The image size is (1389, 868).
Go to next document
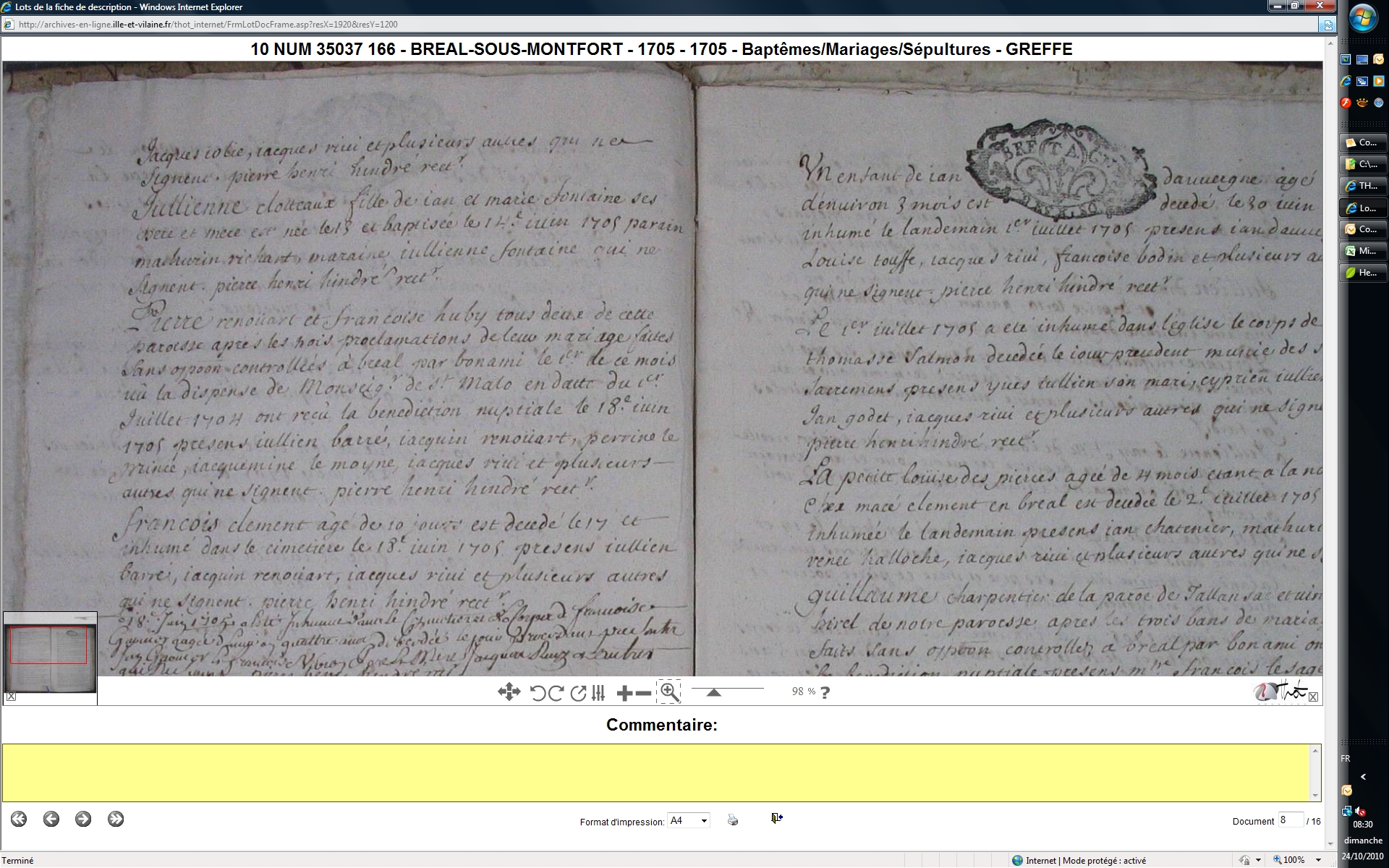(x=83, y=819)
